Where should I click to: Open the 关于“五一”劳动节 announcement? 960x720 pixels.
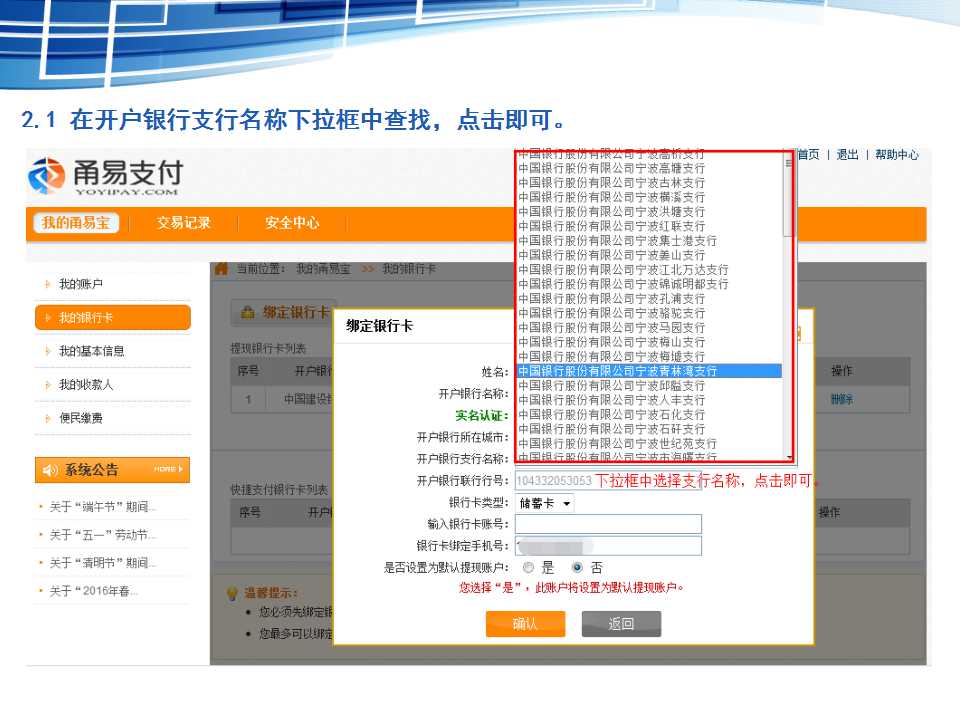(102, 535)
